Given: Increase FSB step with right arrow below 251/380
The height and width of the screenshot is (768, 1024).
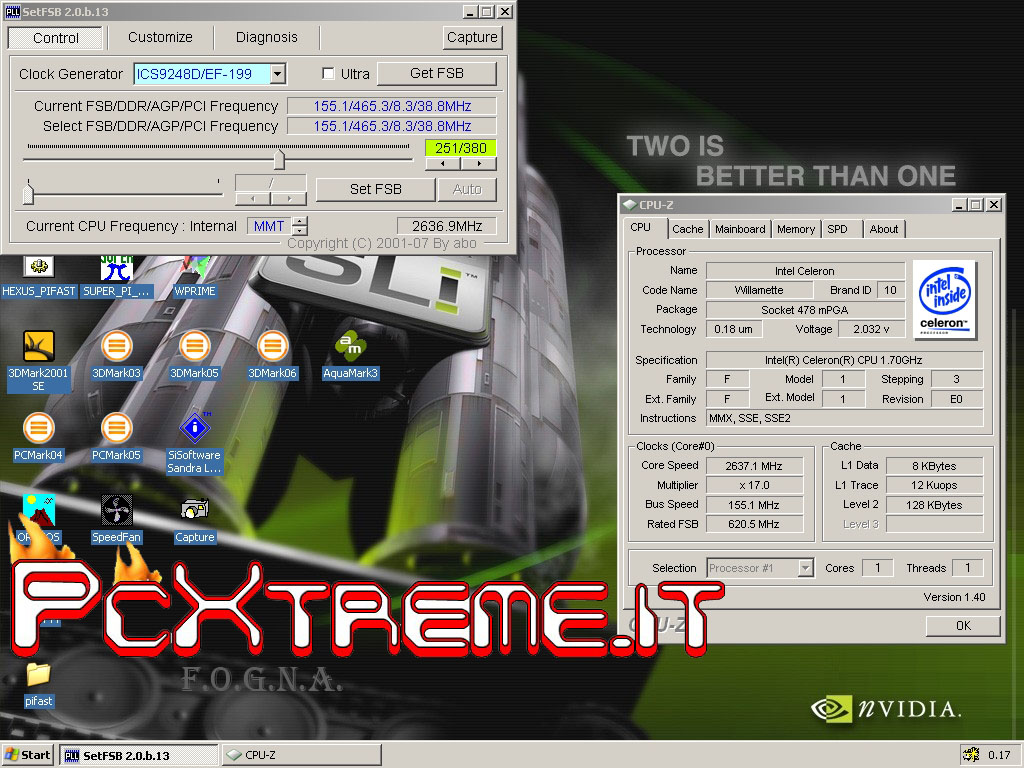Looking at the screenshot, I should point(479,164).
